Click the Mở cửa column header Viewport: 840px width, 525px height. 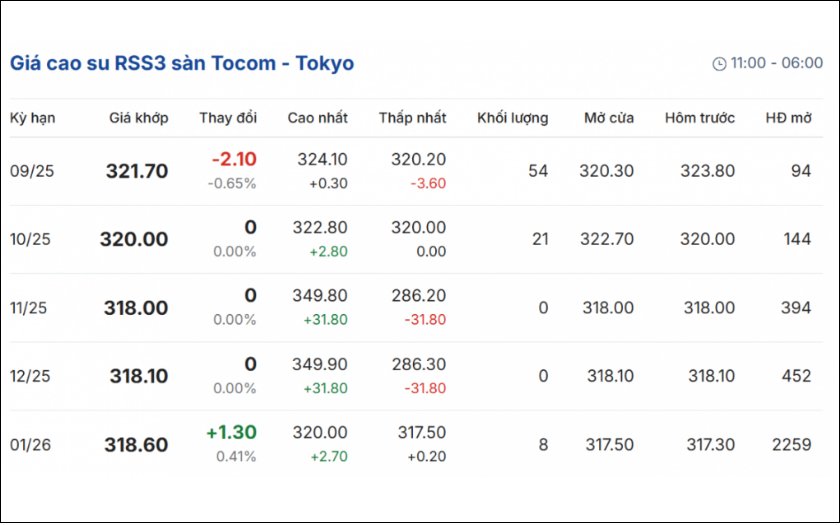[x=609, y=118]
